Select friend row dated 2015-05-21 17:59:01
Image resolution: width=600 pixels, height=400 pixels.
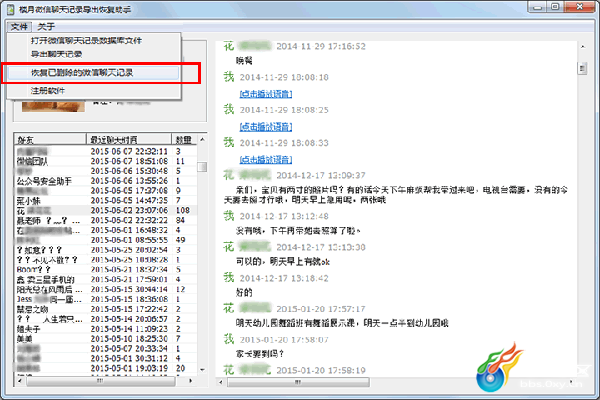pos(106,279)
